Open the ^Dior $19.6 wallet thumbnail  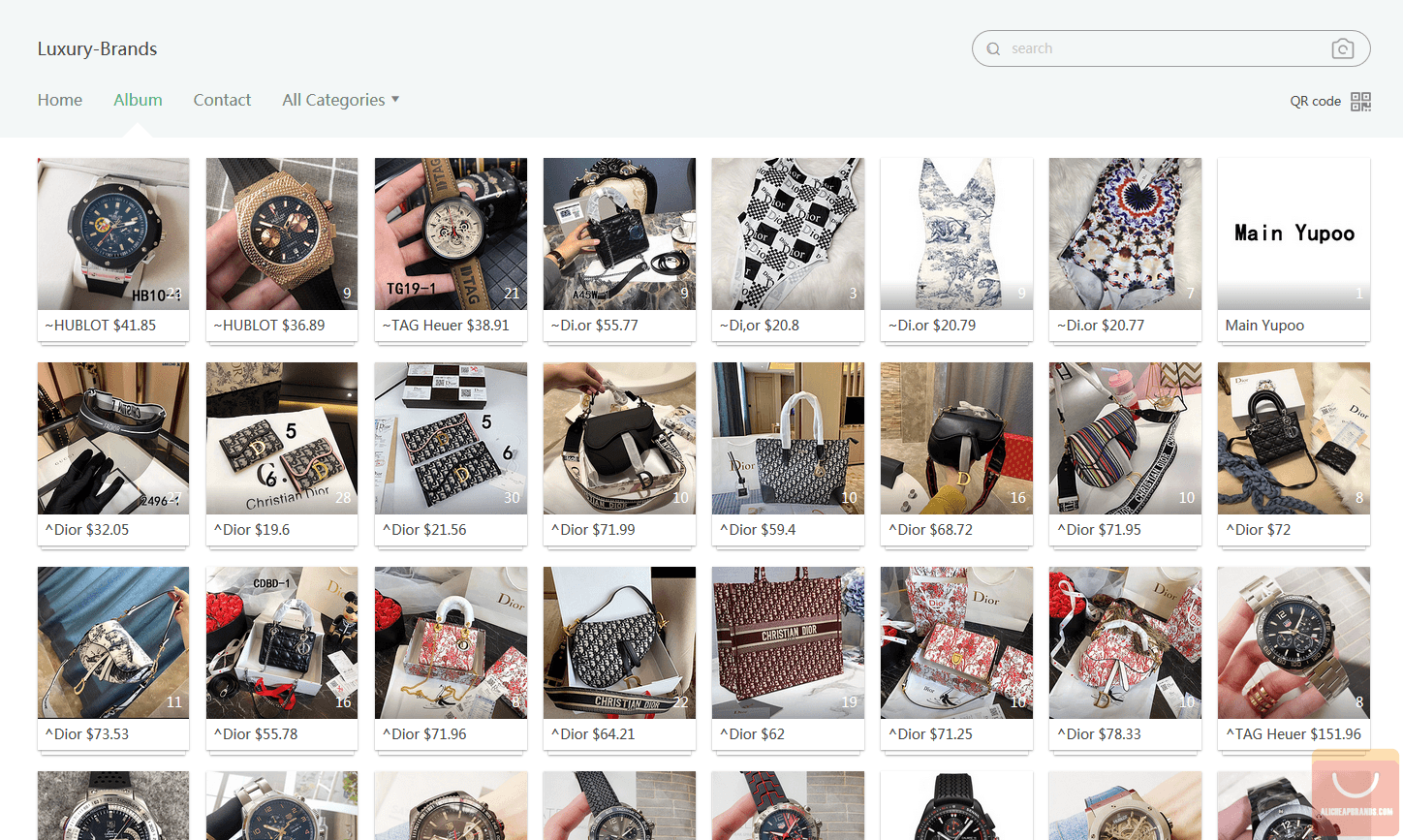282,438
